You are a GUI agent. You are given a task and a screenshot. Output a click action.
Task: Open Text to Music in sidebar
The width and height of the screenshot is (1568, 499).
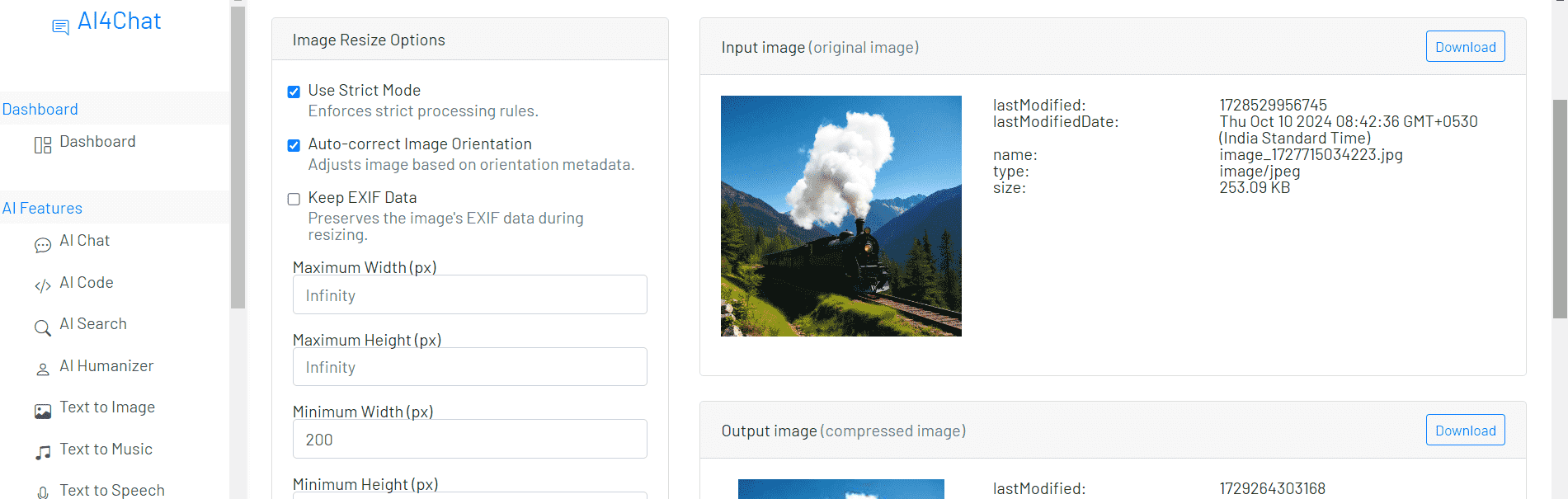106,450
